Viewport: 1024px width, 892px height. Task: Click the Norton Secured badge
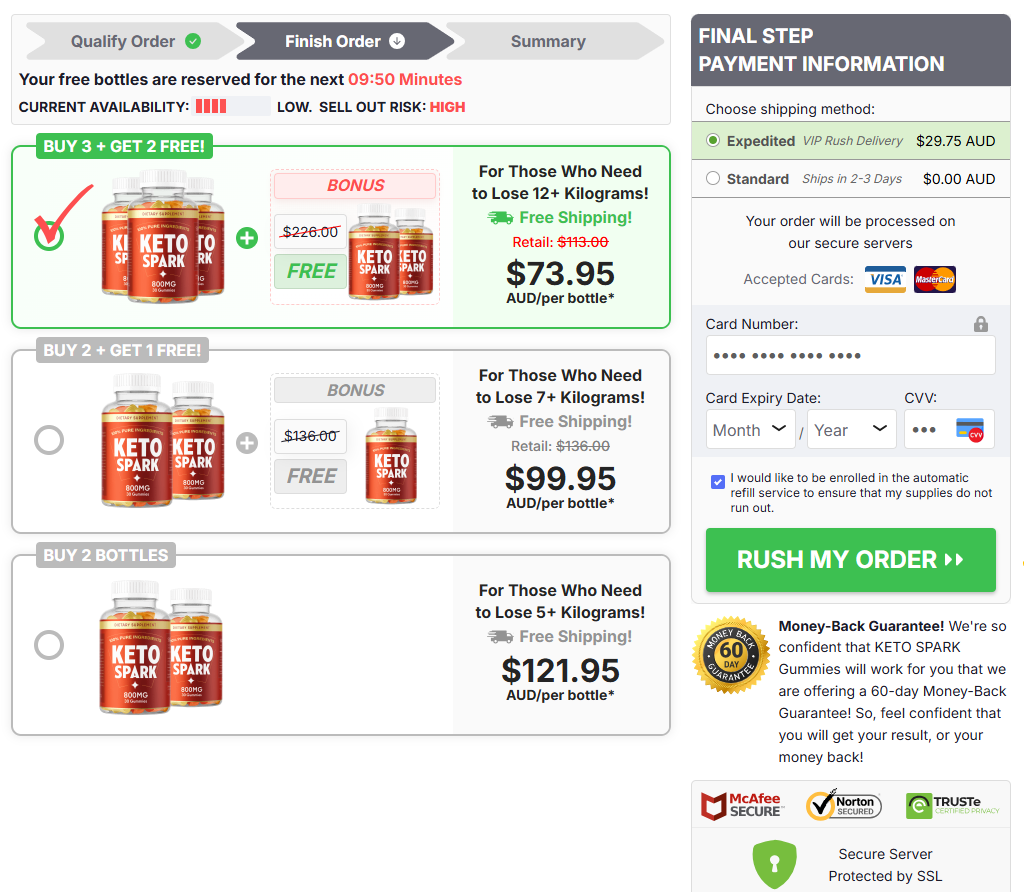(845, 805)
